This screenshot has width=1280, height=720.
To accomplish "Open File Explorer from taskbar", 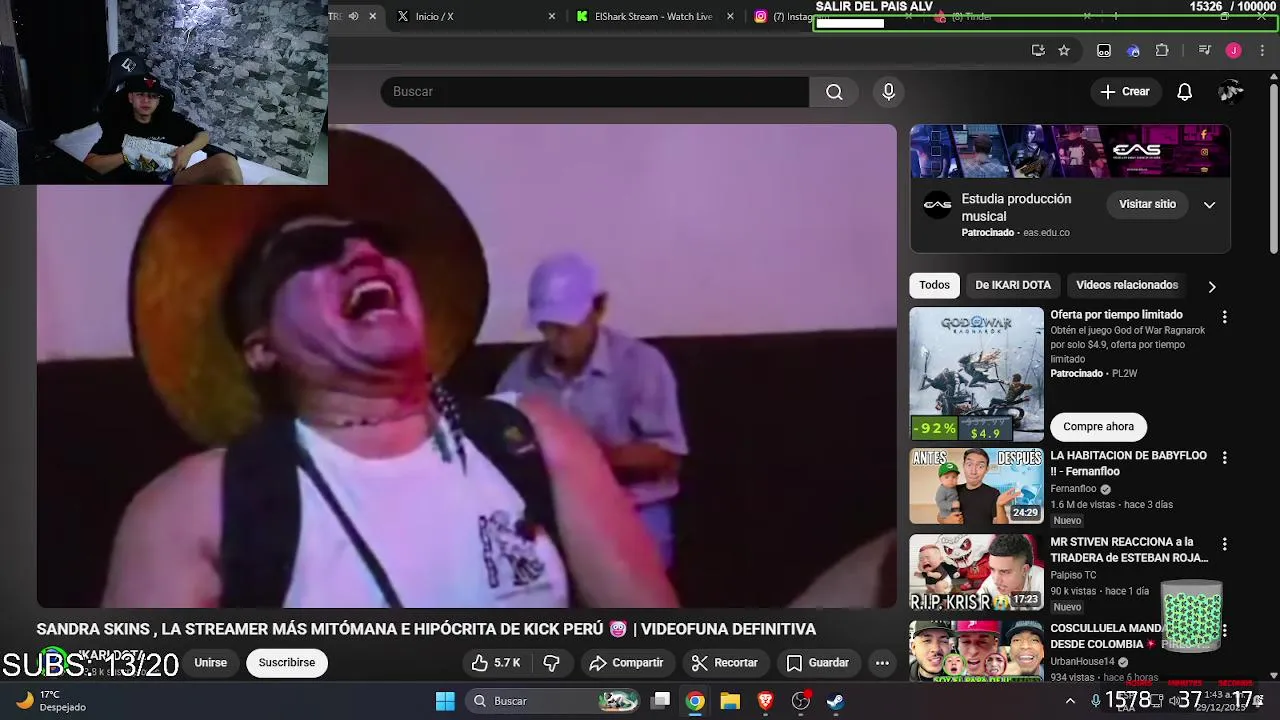I will click(x=730, y=701).
